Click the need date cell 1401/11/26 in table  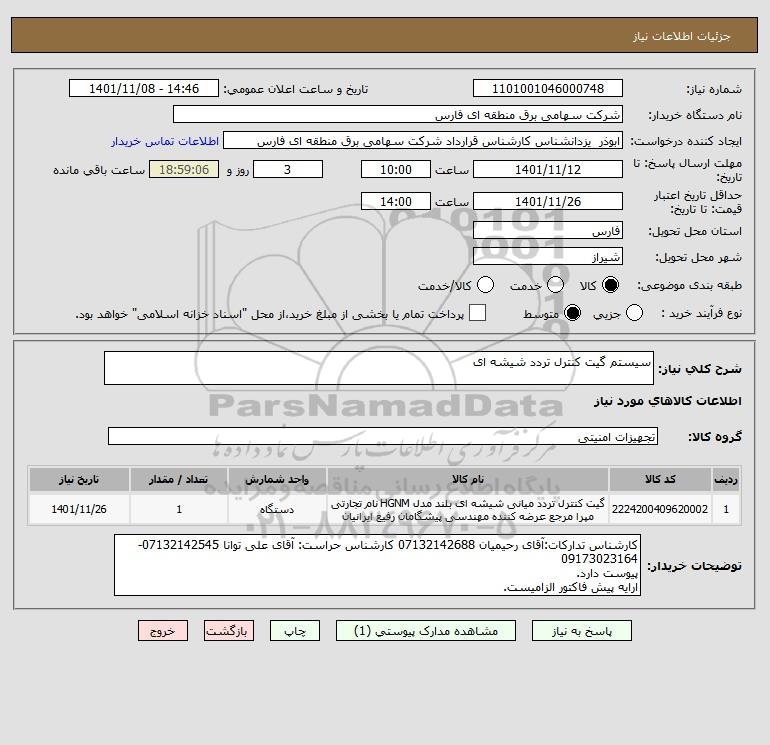79,509
